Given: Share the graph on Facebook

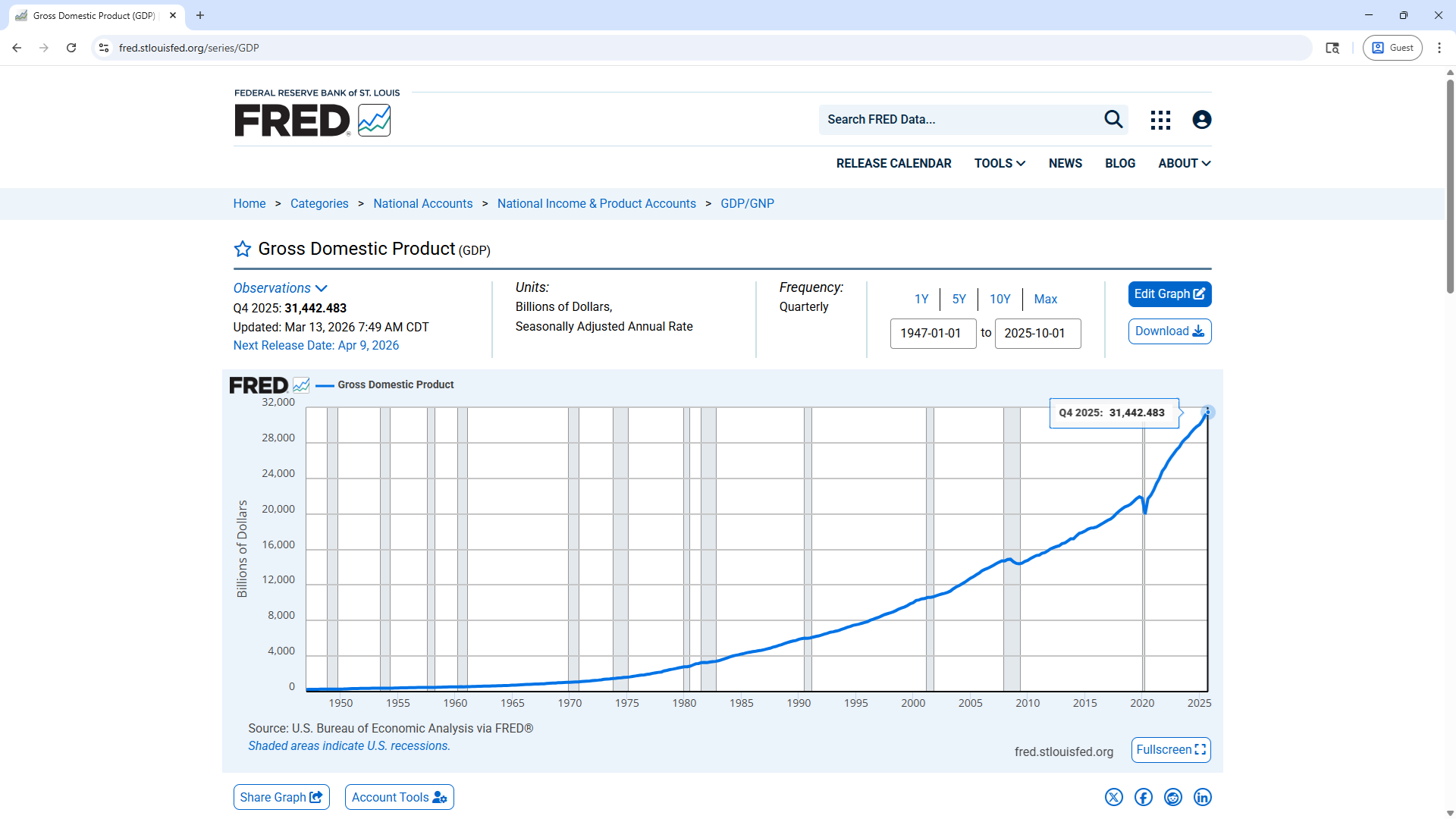Looking at the screenshot, I should (x=1143, y=797).
